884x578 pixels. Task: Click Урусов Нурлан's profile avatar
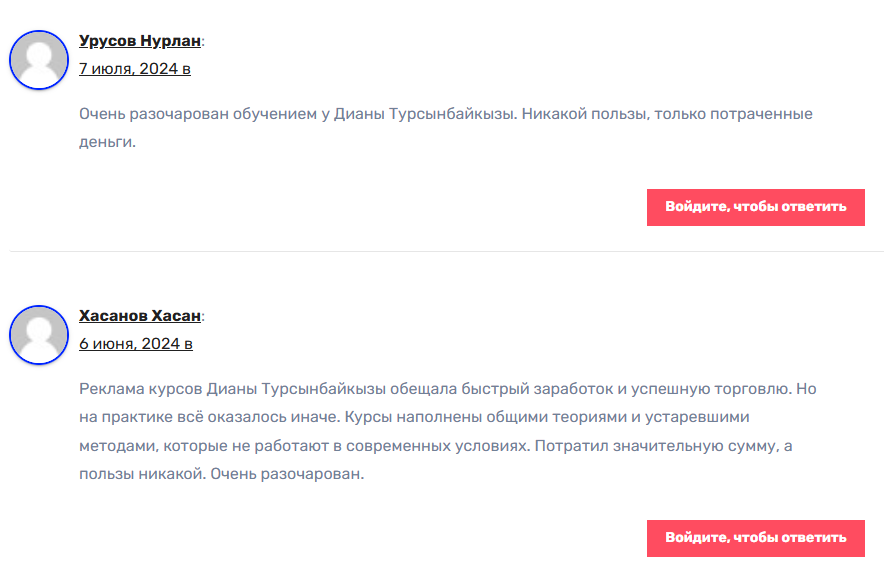(x=39, y=60)
